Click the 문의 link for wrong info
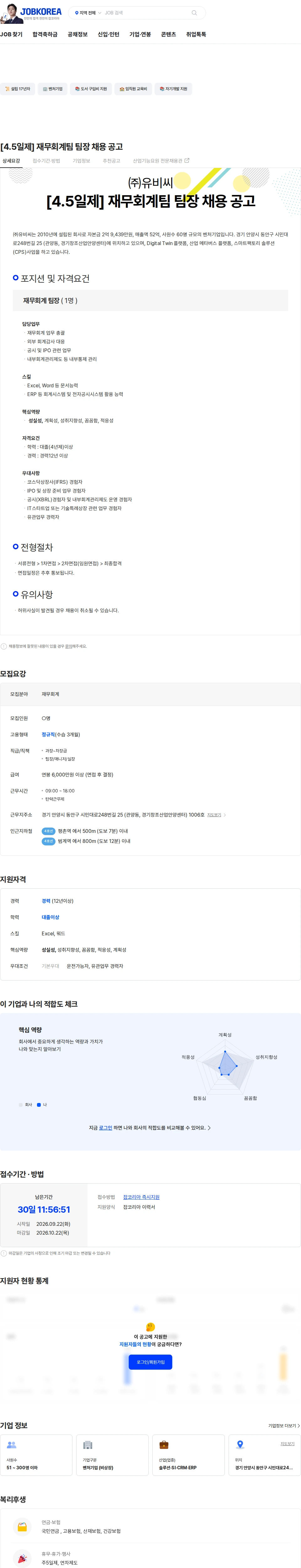Viewport: 301px width, 1568px height. coord(68,646)
